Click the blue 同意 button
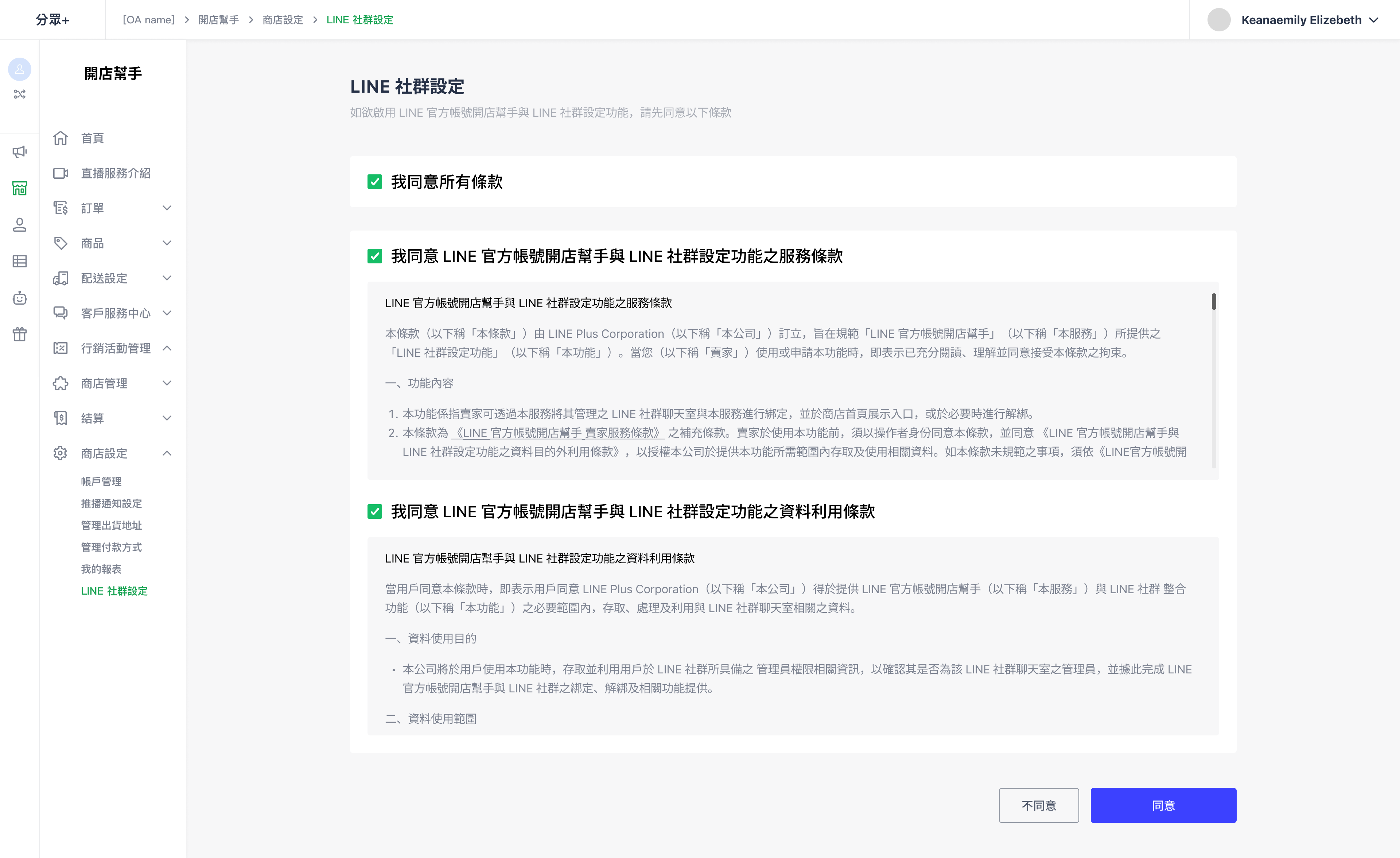 tap(1163, 805)
